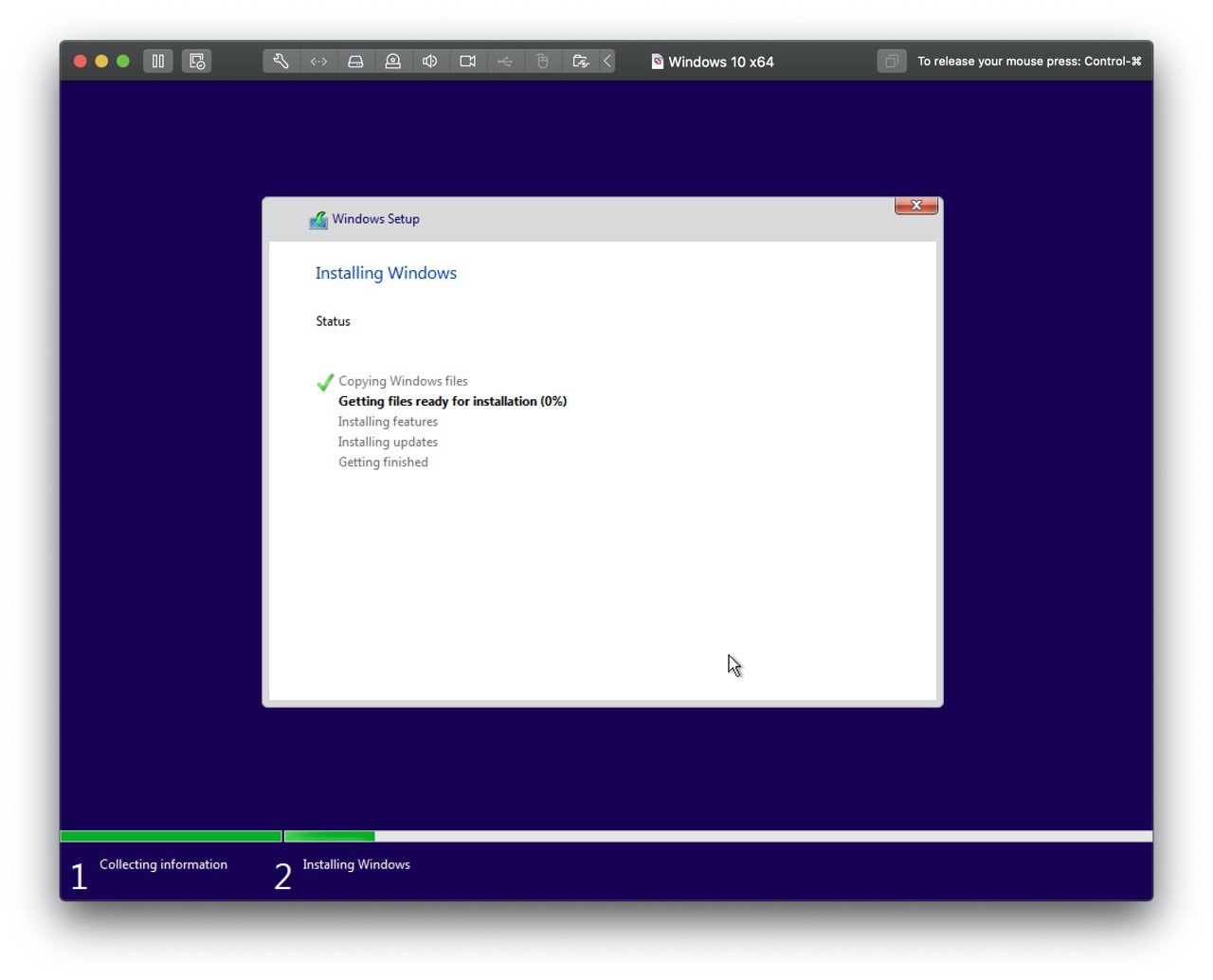Screen dimensions: 1213x980
Task: Pause the virtual machine
Action: point(158,62)
